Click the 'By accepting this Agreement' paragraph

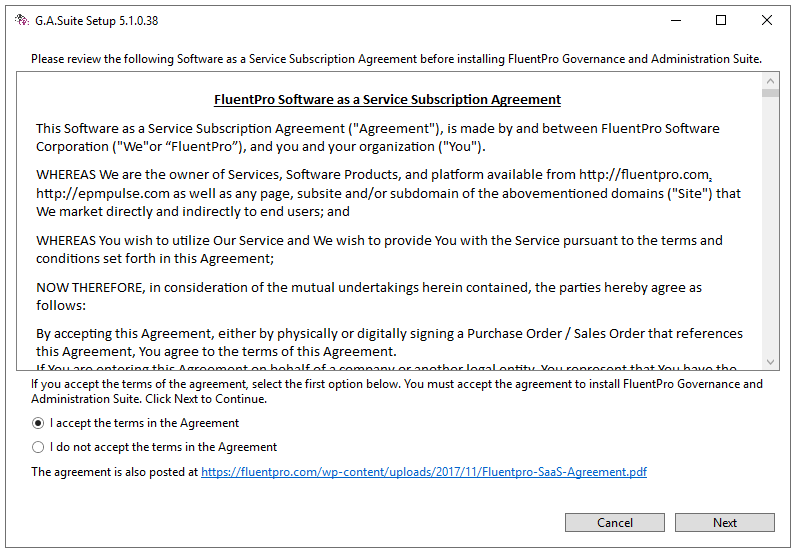pos(389,342)
